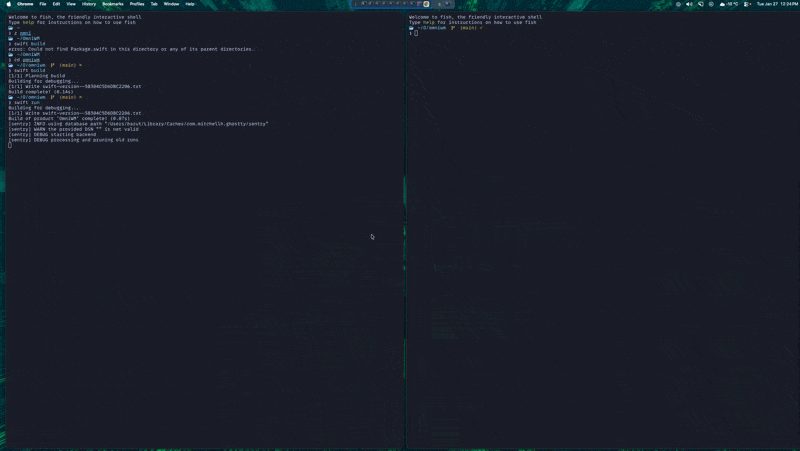The height and width of the screenshot is (451, 800).
Task: Click the 'z omni' command line
Action: tap(20, 33)
